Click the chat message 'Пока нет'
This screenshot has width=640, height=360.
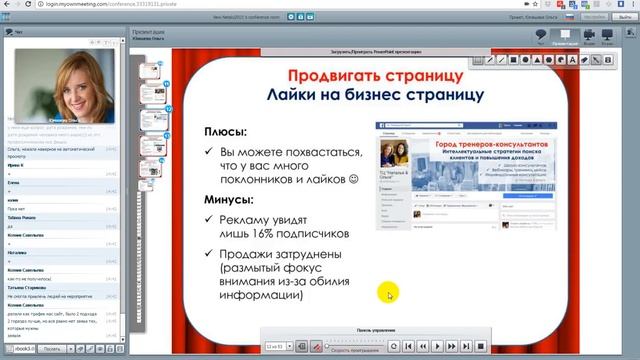pyautogui.click(x=16, y=209)
